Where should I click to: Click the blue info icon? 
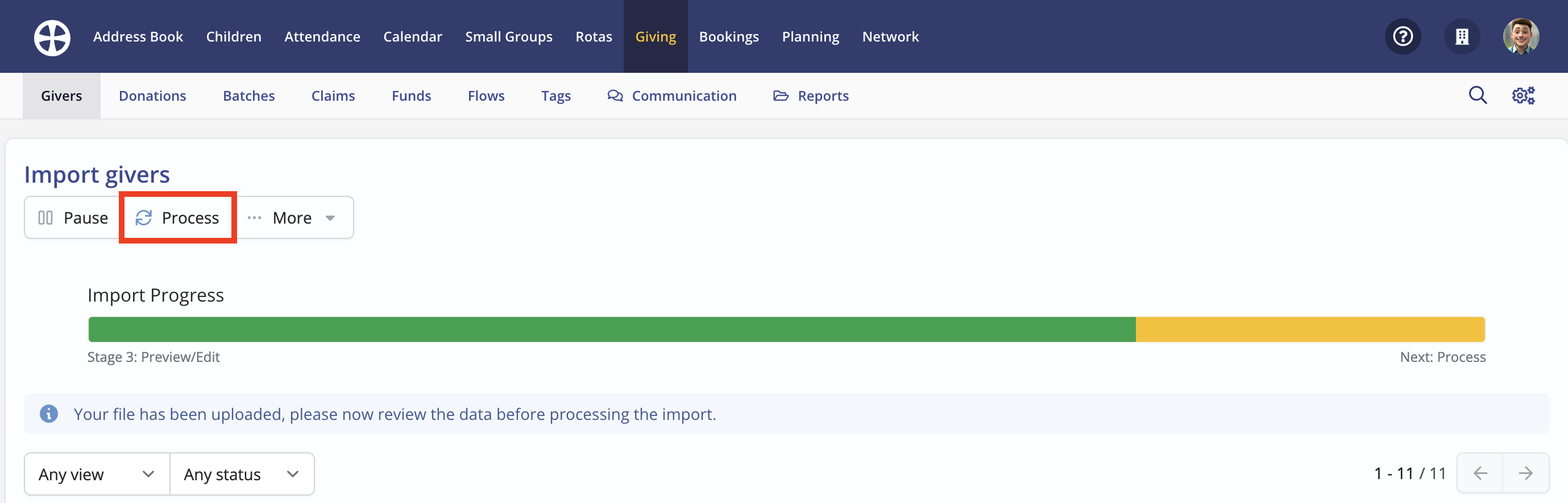[49, 414]
